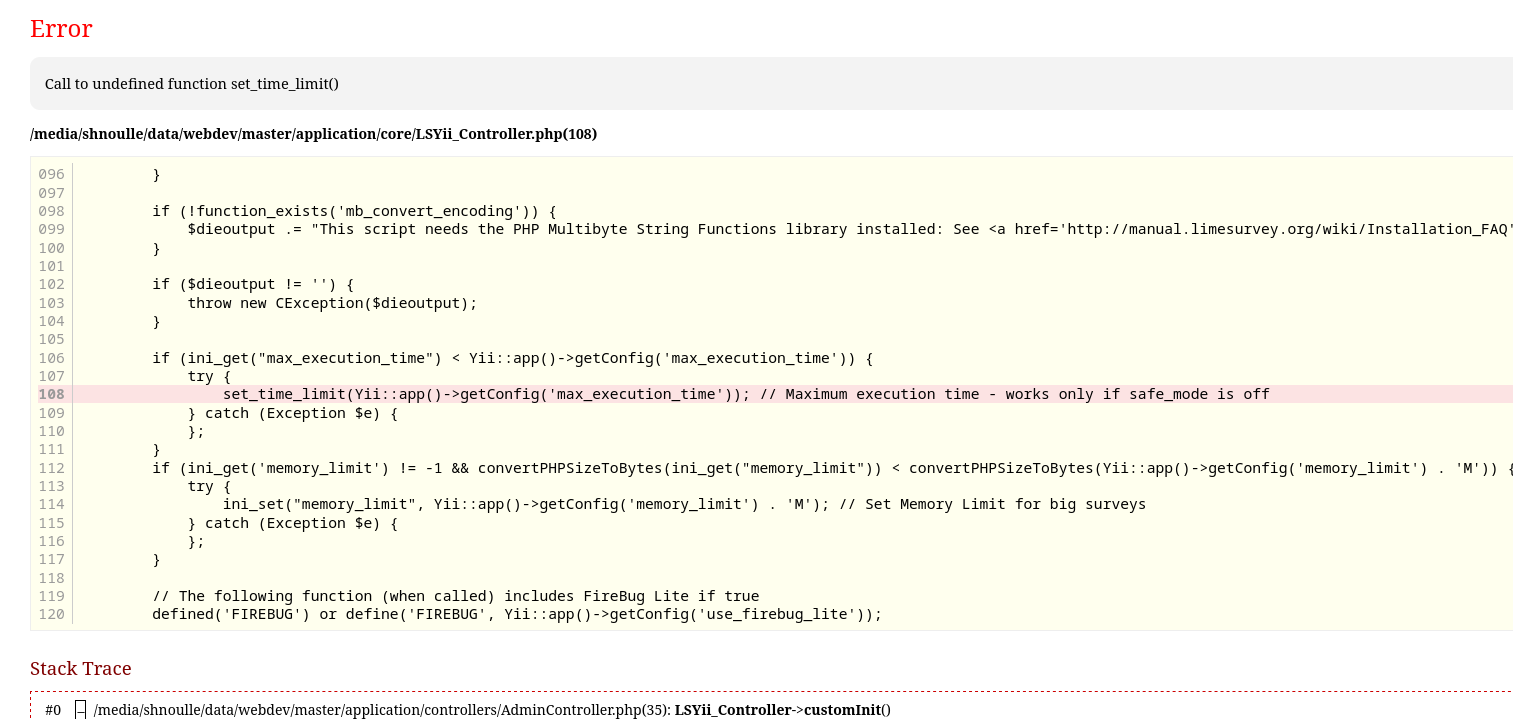The width and height of the screenshot is (1513, 719).
Task: Click the LSYii_Controller.php(108) file path
Action: click(x=313, y=134)
